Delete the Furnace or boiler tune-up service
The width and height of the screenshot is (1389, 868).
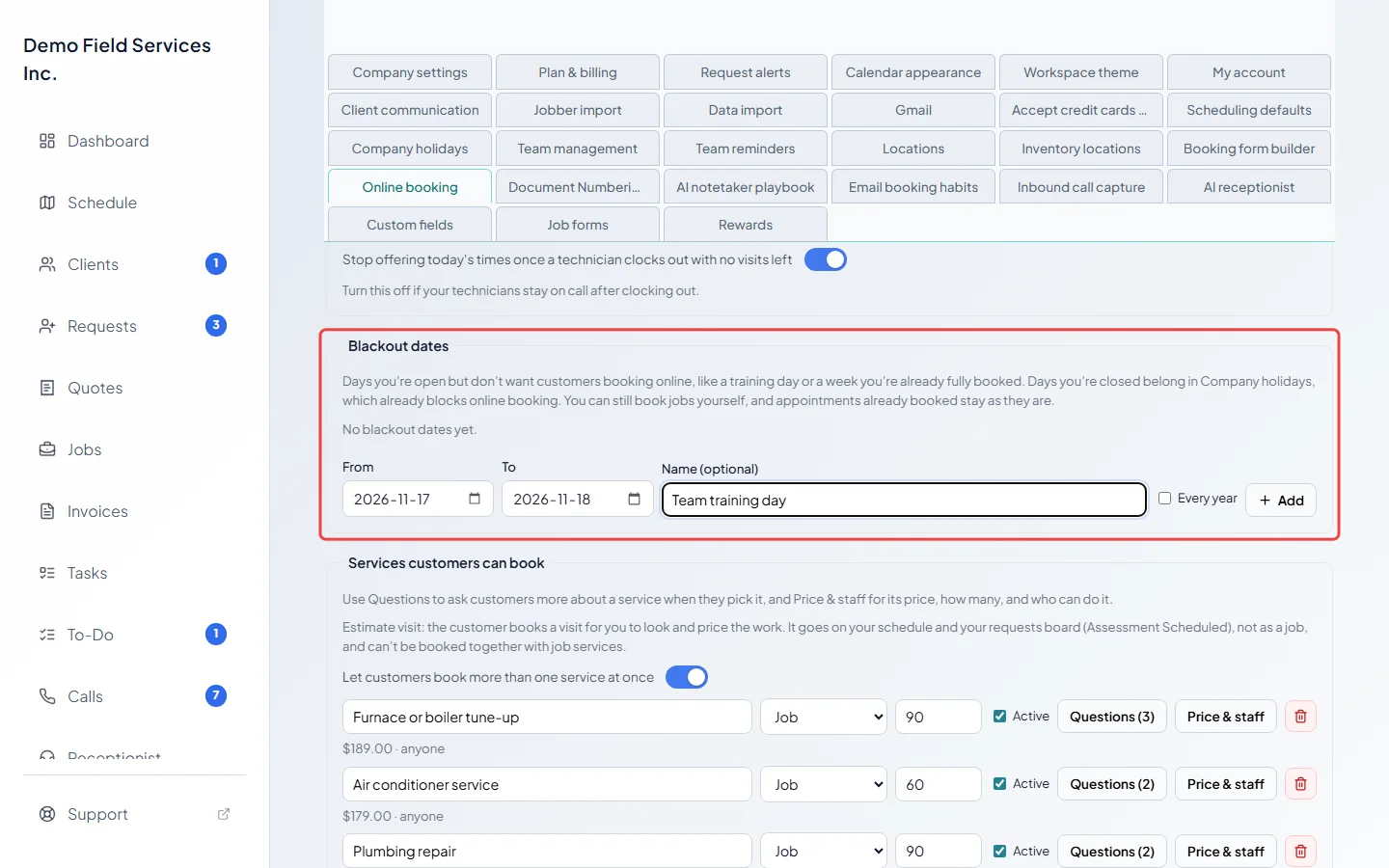(1300, 717)
